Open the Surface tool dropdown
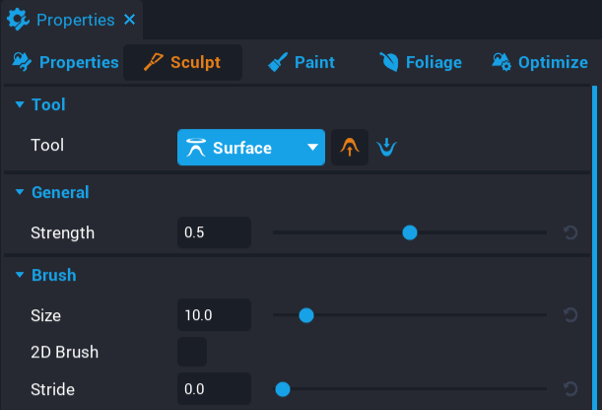The width and height of the screenshot is (602, 410). pos(251,148)
